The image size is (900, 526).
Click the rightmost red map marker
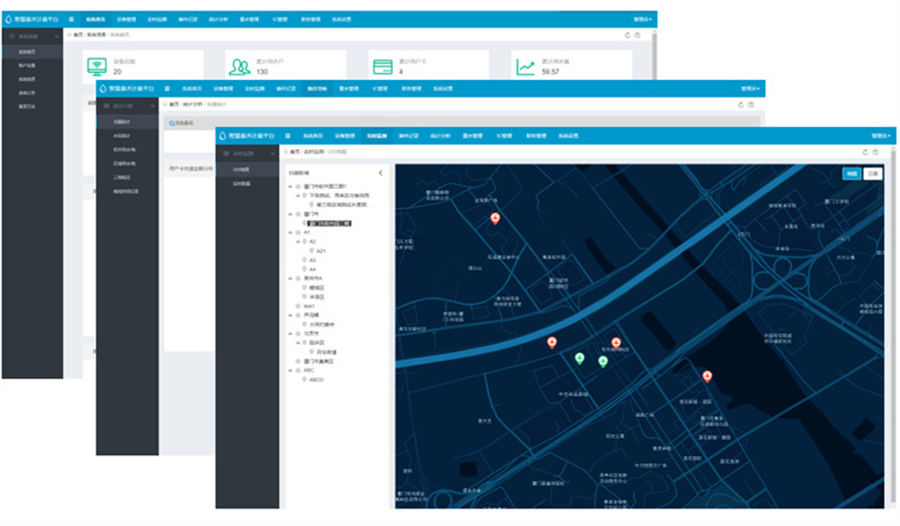707,376
